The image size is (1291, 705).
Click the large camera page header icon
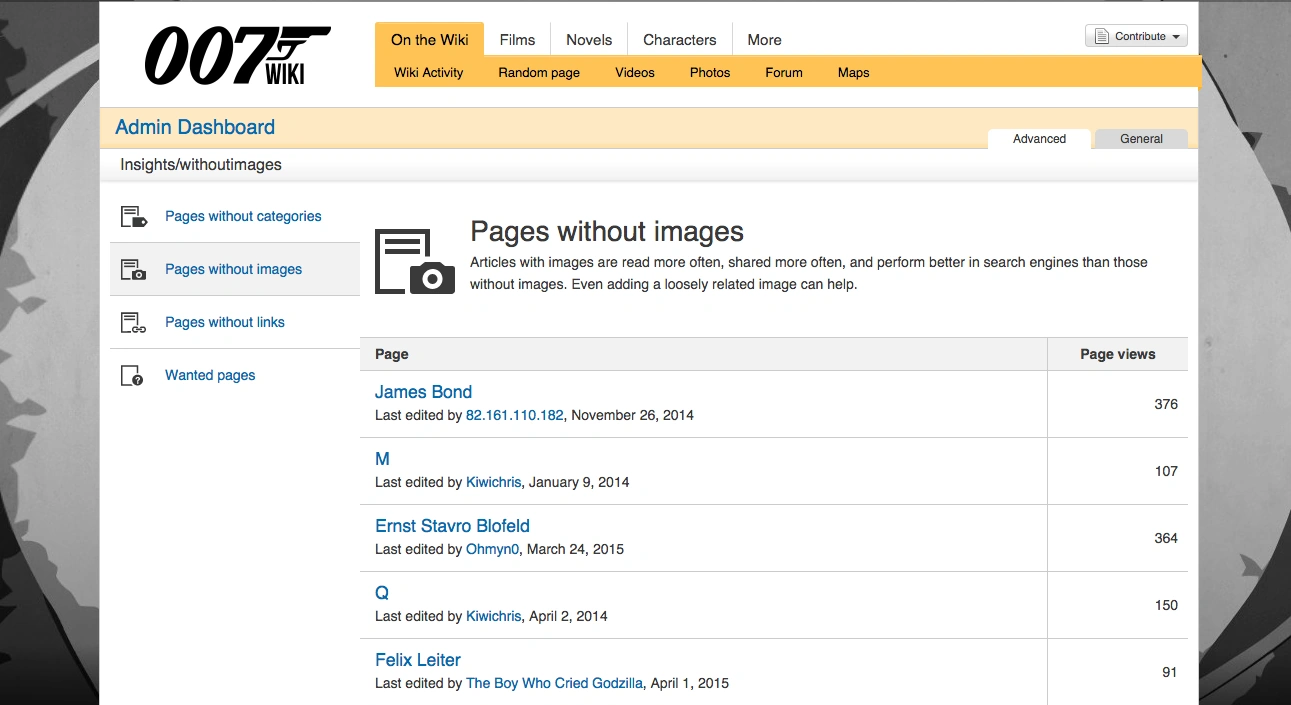point(415,261)
